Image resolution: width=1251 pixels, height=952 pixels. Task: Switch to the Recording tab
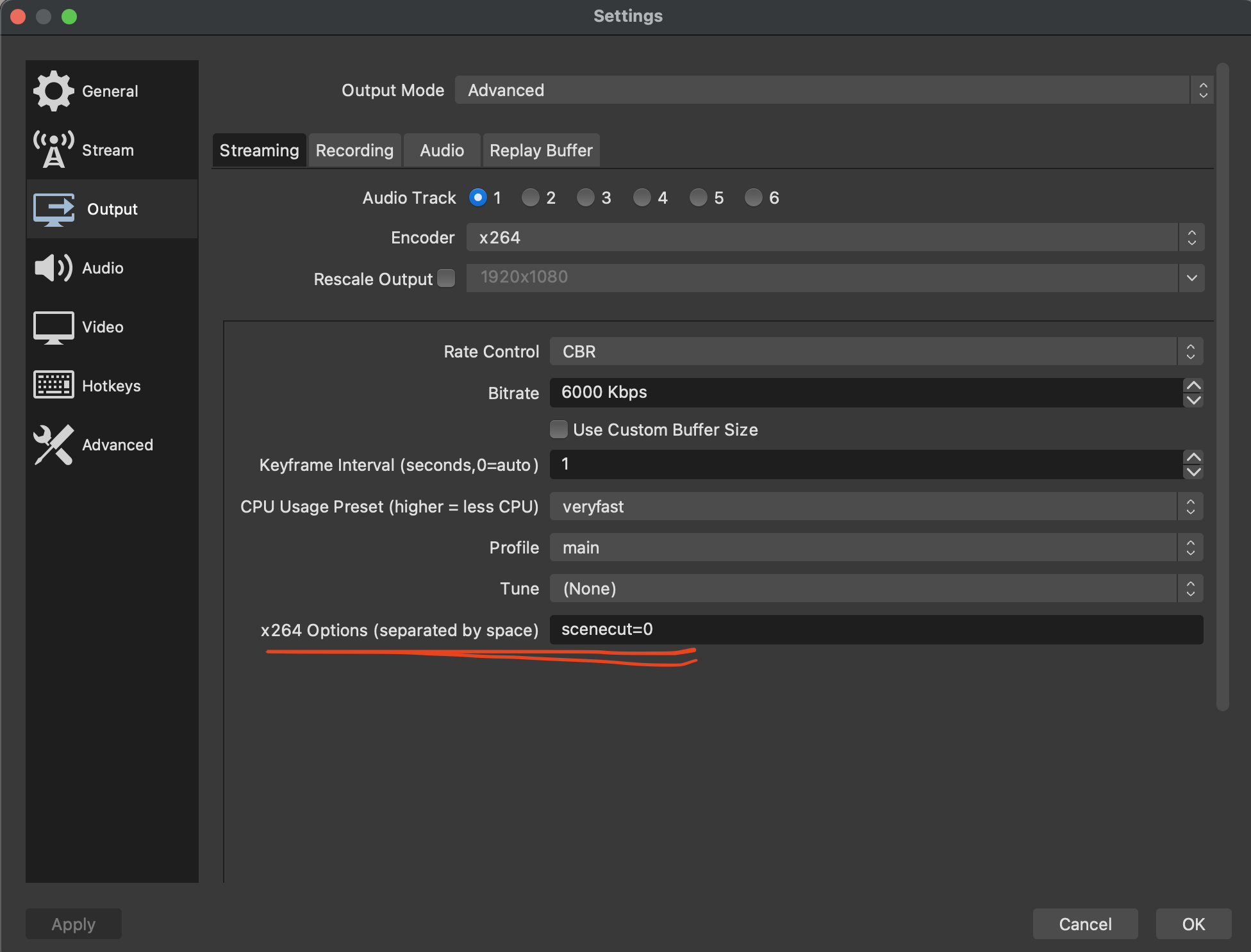(354, 151)
